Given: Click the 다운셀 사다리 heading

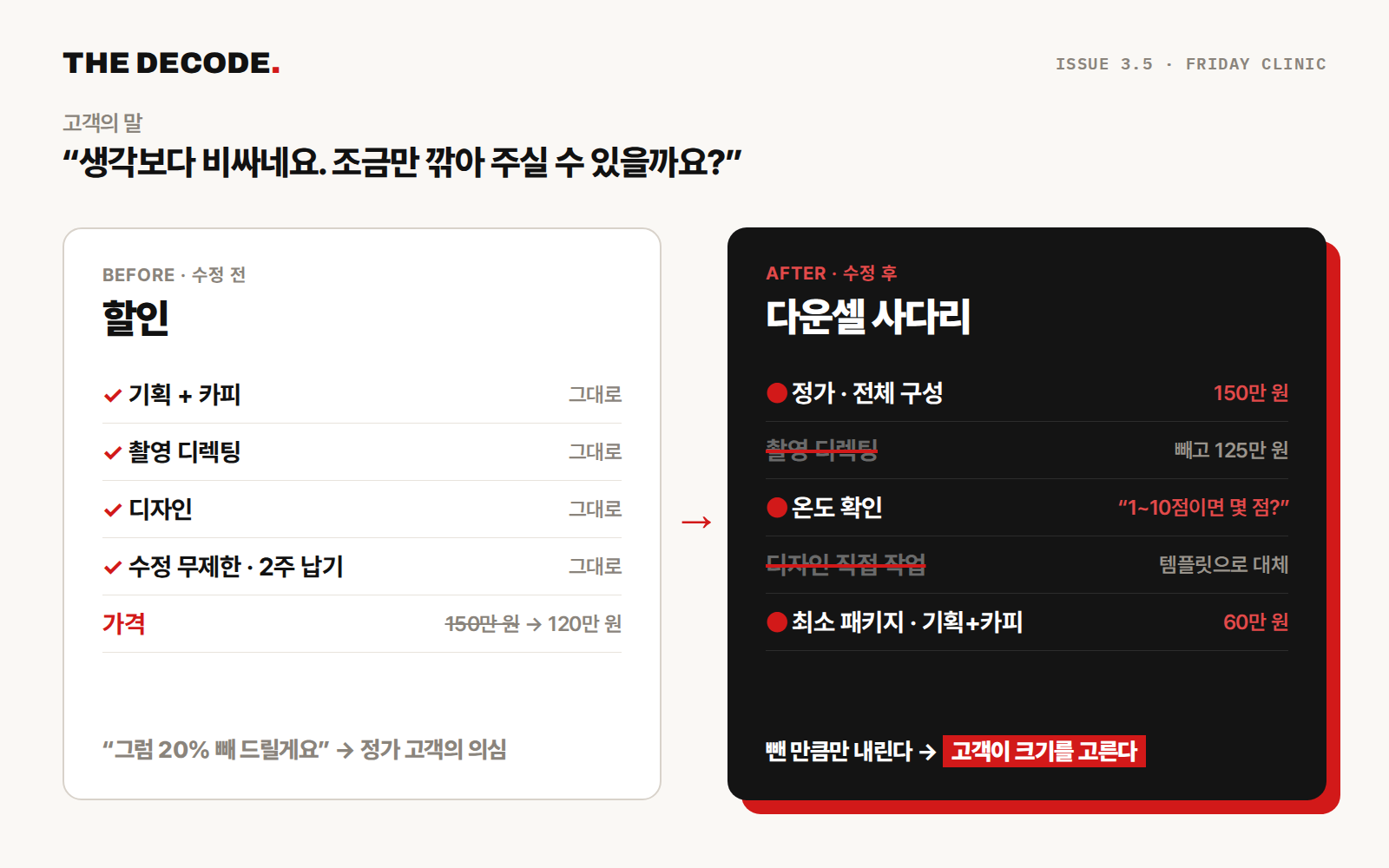Looking at the screenshot, I should click(868, 317).
